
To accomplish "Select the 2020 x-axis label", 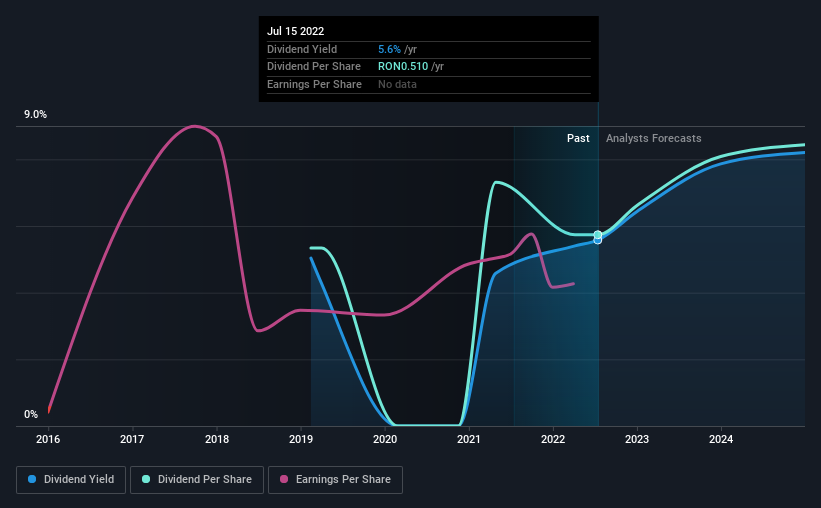I will [x=385, y=439].
